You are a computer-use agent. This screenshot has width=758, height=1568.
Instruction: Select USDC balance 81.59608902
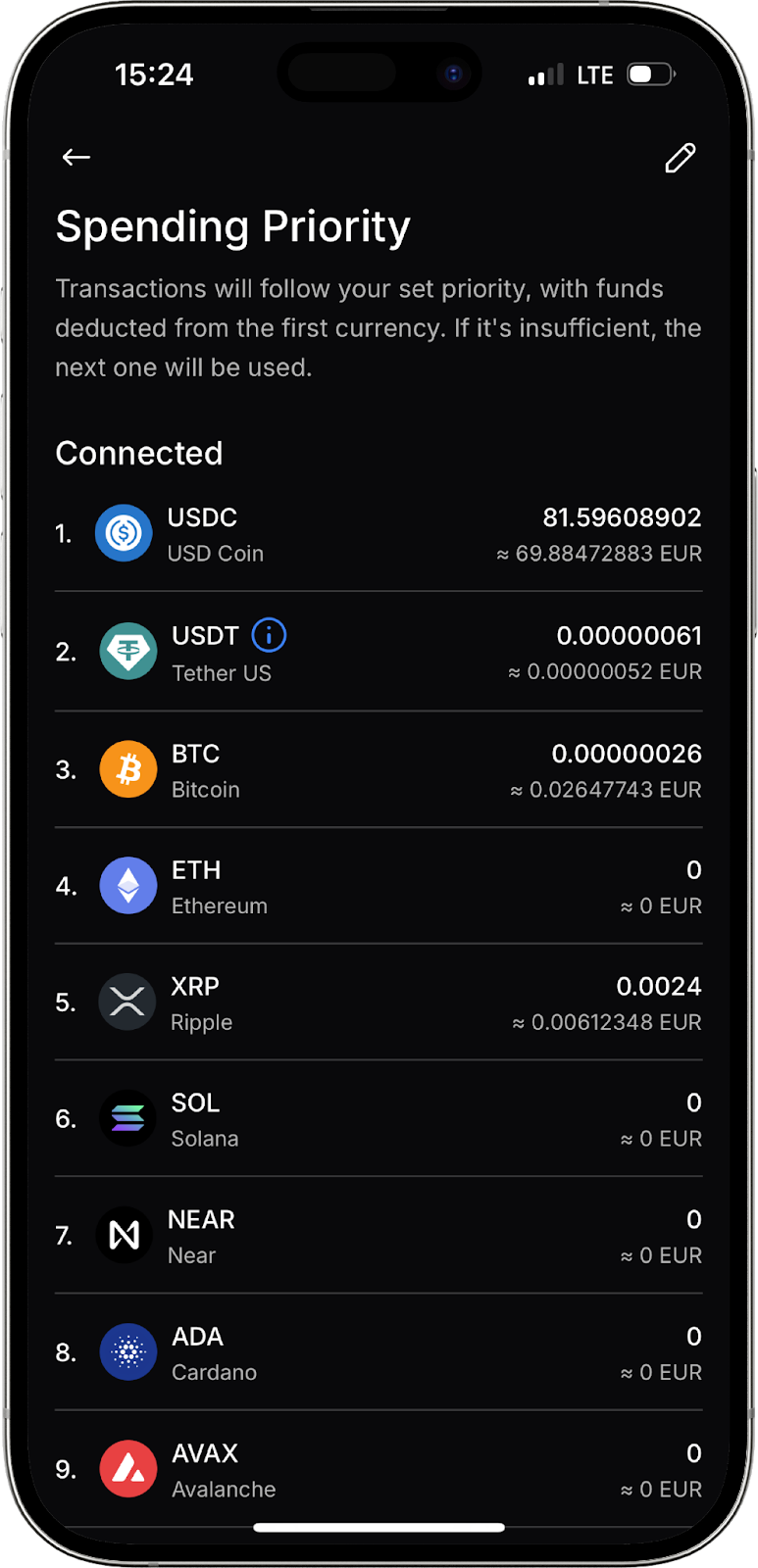coord(622,517)
